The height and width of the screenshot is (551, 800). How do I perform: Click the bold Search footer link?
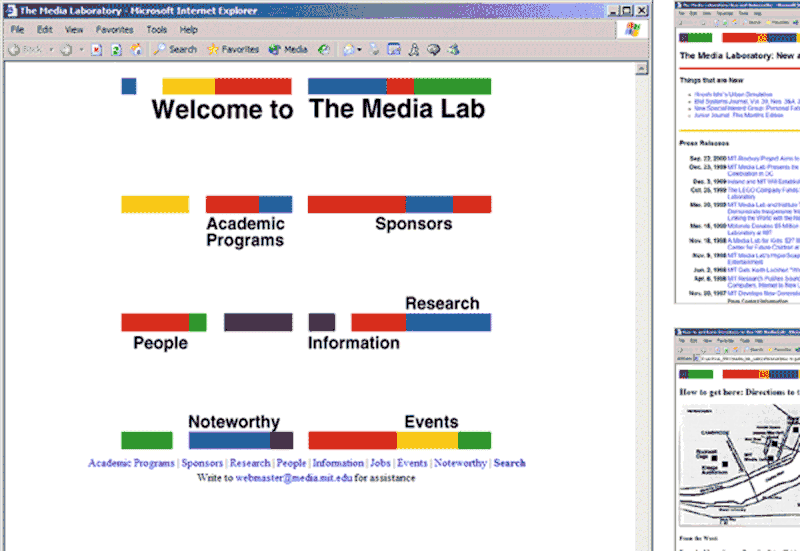[x=509, y=463]
